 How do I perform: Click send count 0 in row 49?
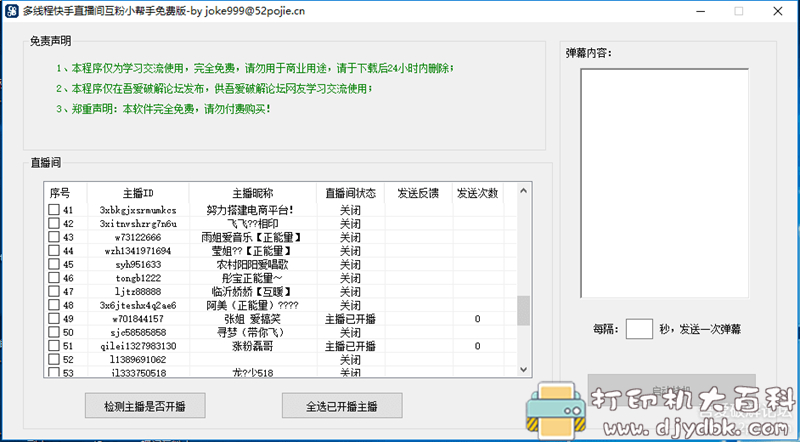pyautogui.click(x=478, y=319)
